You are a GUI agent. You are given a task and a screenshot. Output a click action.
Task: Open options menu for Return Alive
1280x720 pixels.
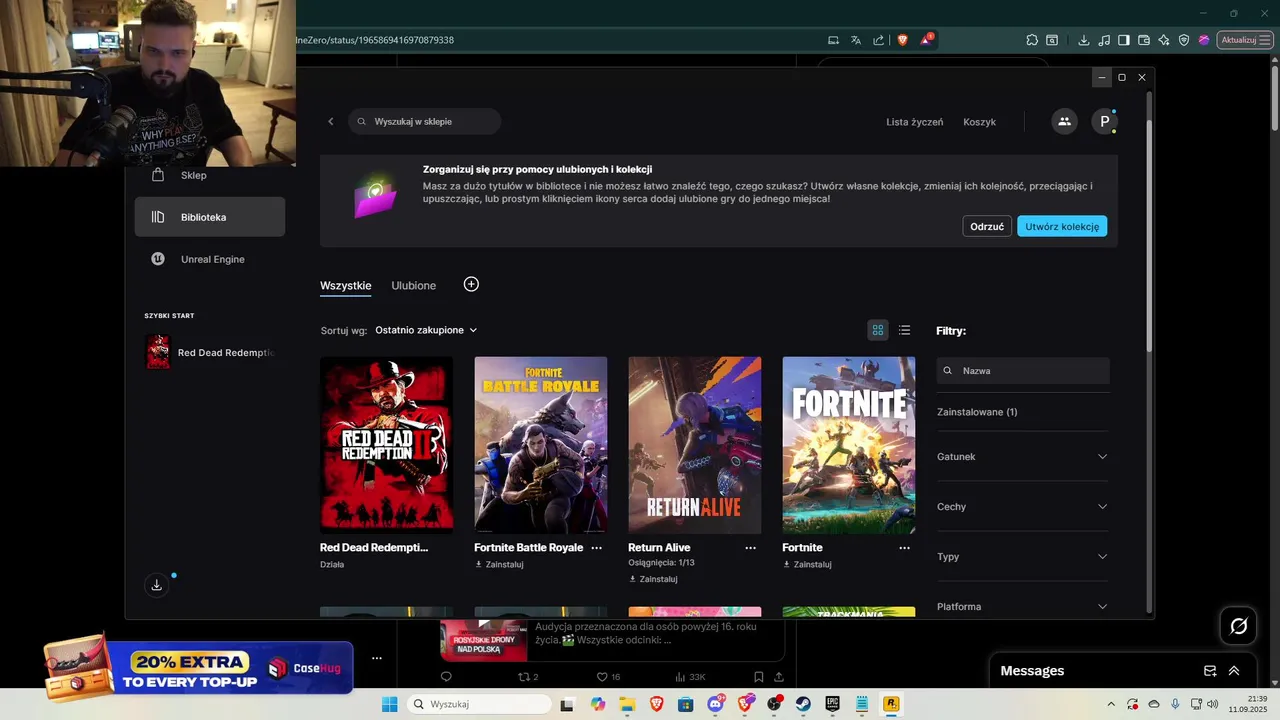(751, 548)
